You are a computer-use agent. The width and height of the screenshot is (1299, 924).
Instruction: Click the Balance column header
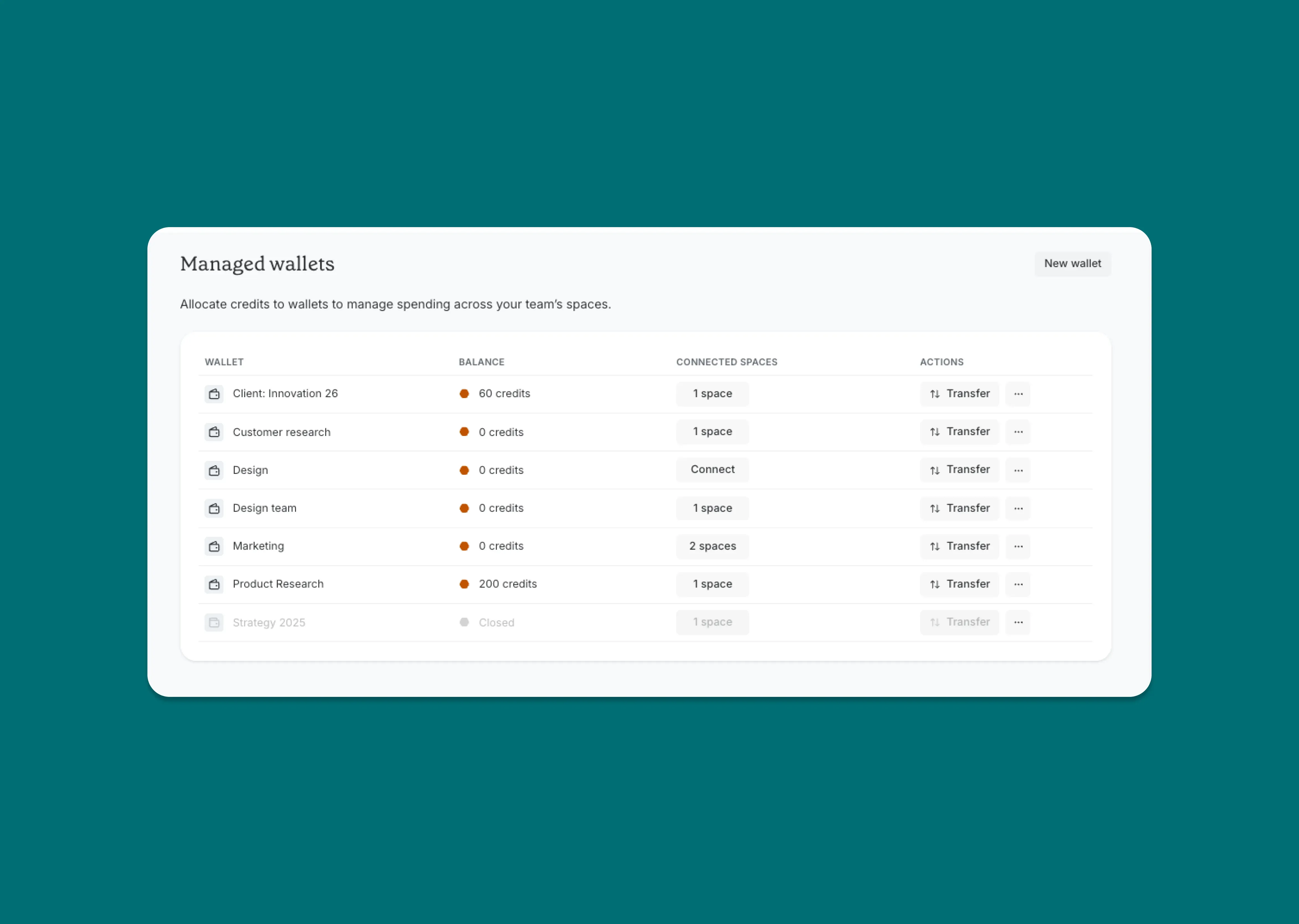click(481, 362)
